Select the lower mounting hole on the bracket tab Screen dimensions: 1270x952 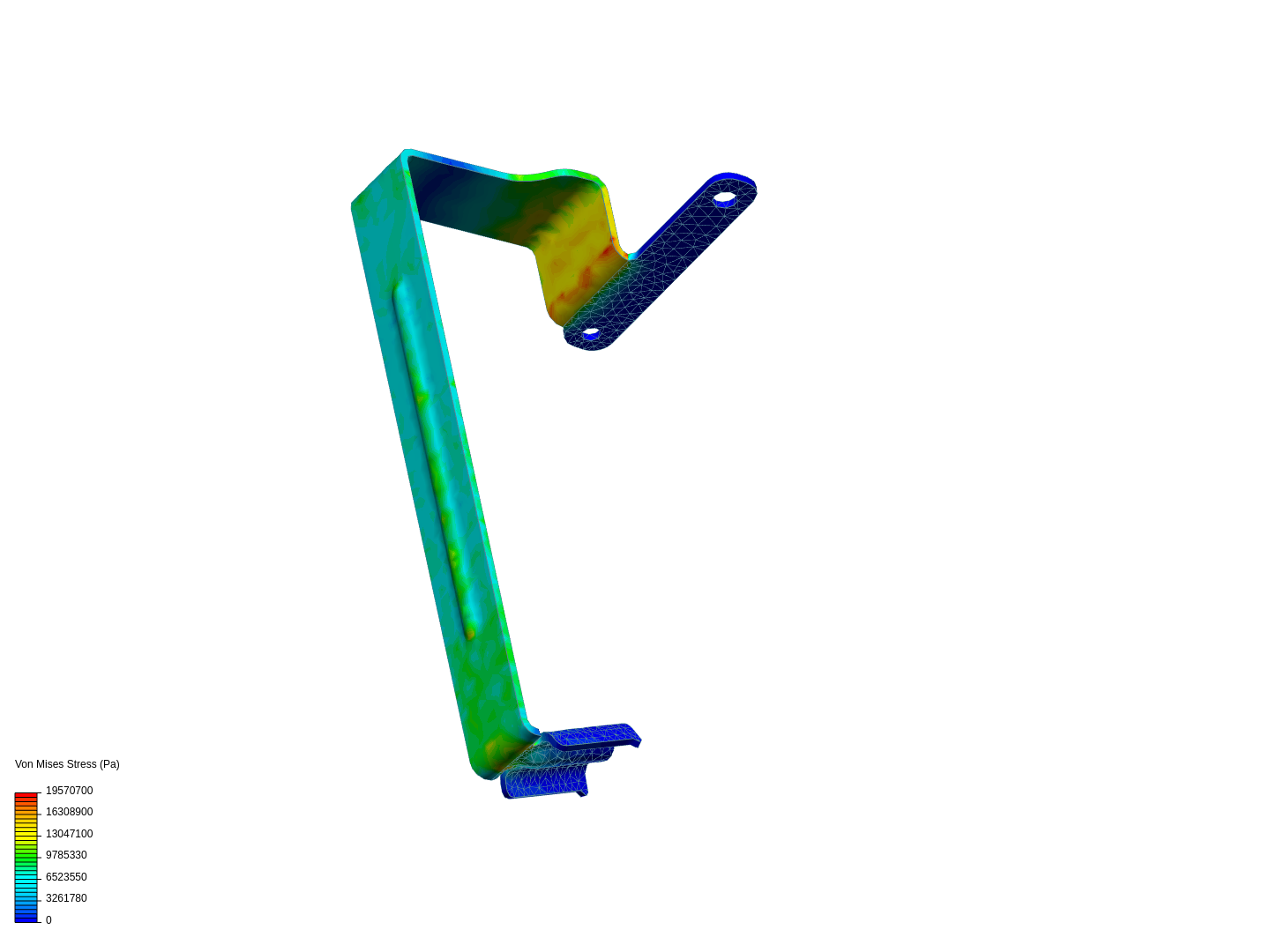pyautogui.click(x=590, y=333)
